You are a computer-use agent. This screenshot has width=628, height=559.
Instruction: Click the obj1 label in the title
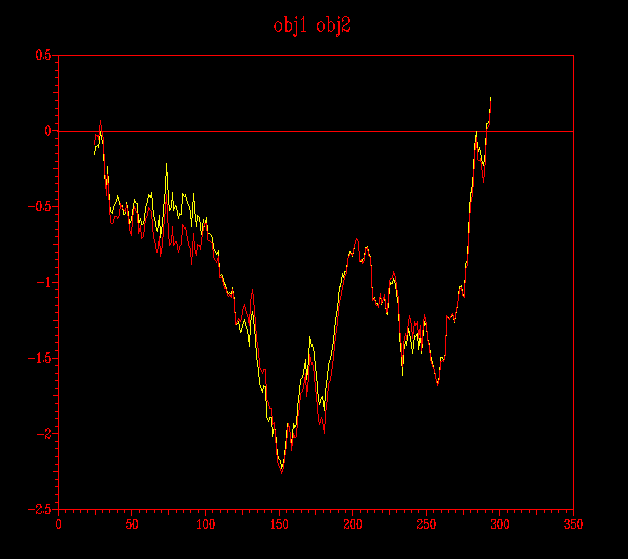(x=291, y=26)
